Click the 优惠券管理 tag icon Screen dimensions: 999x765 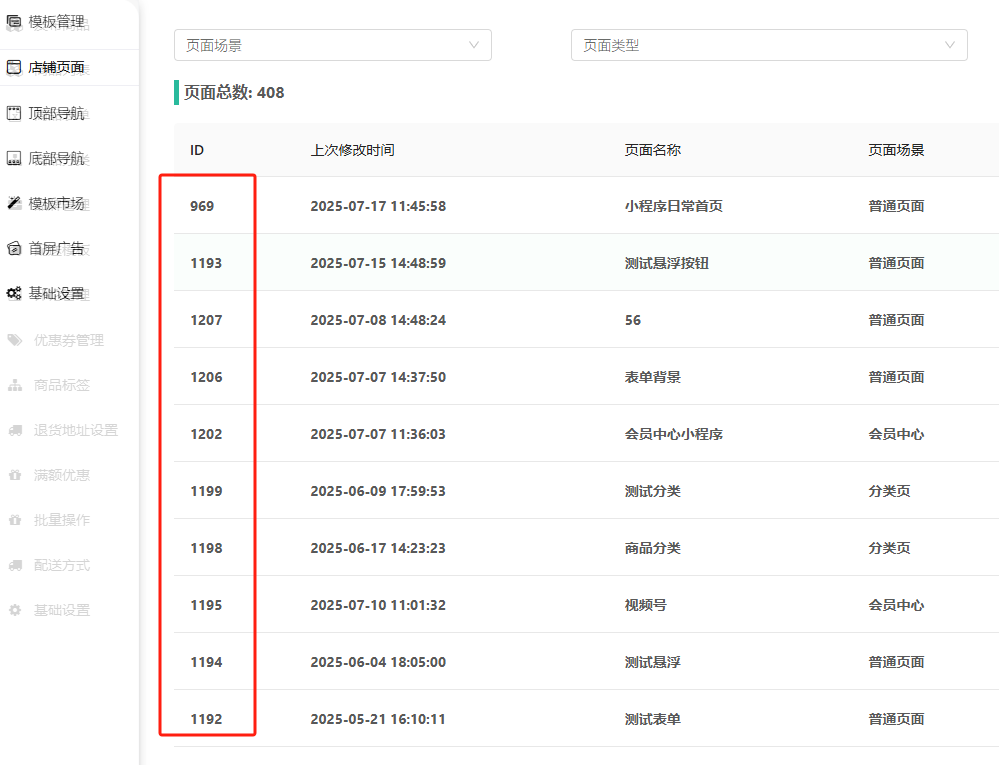click(x=15, y=340)
